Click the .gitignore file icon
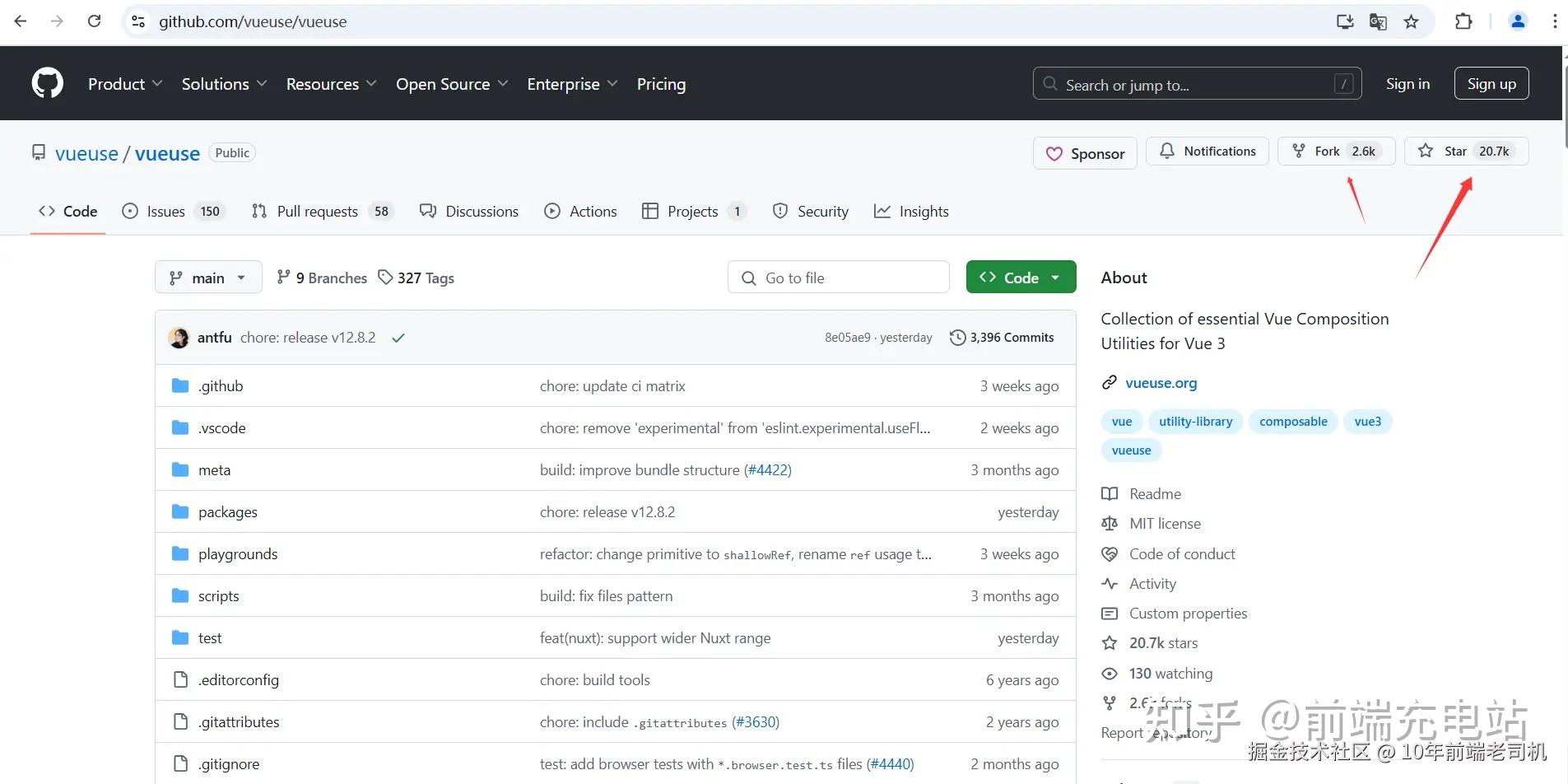The height and width of the screenshot is (784, 1568). point(180,763)
